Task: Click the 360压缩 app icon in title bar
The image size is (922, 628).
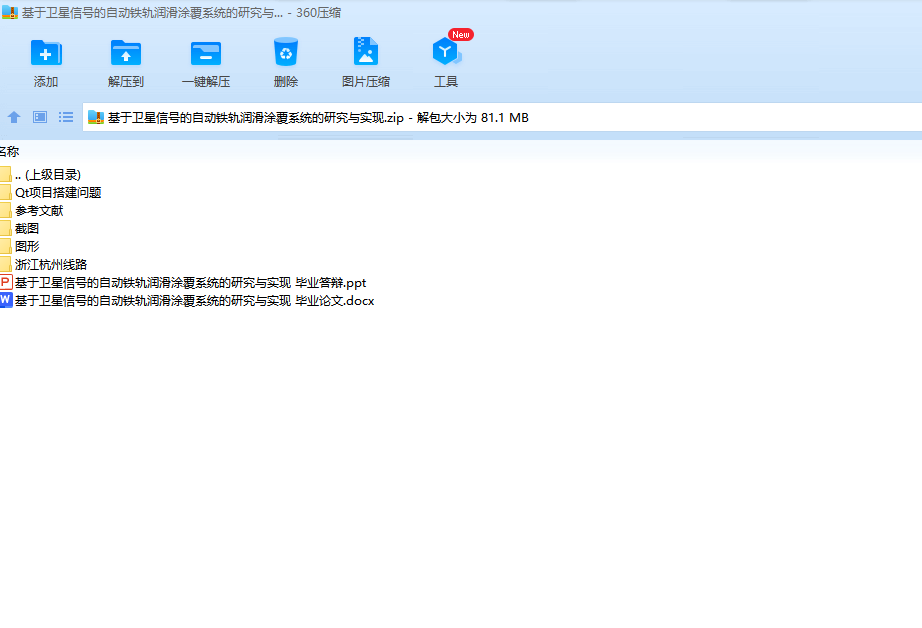Action: pos(10,12)
